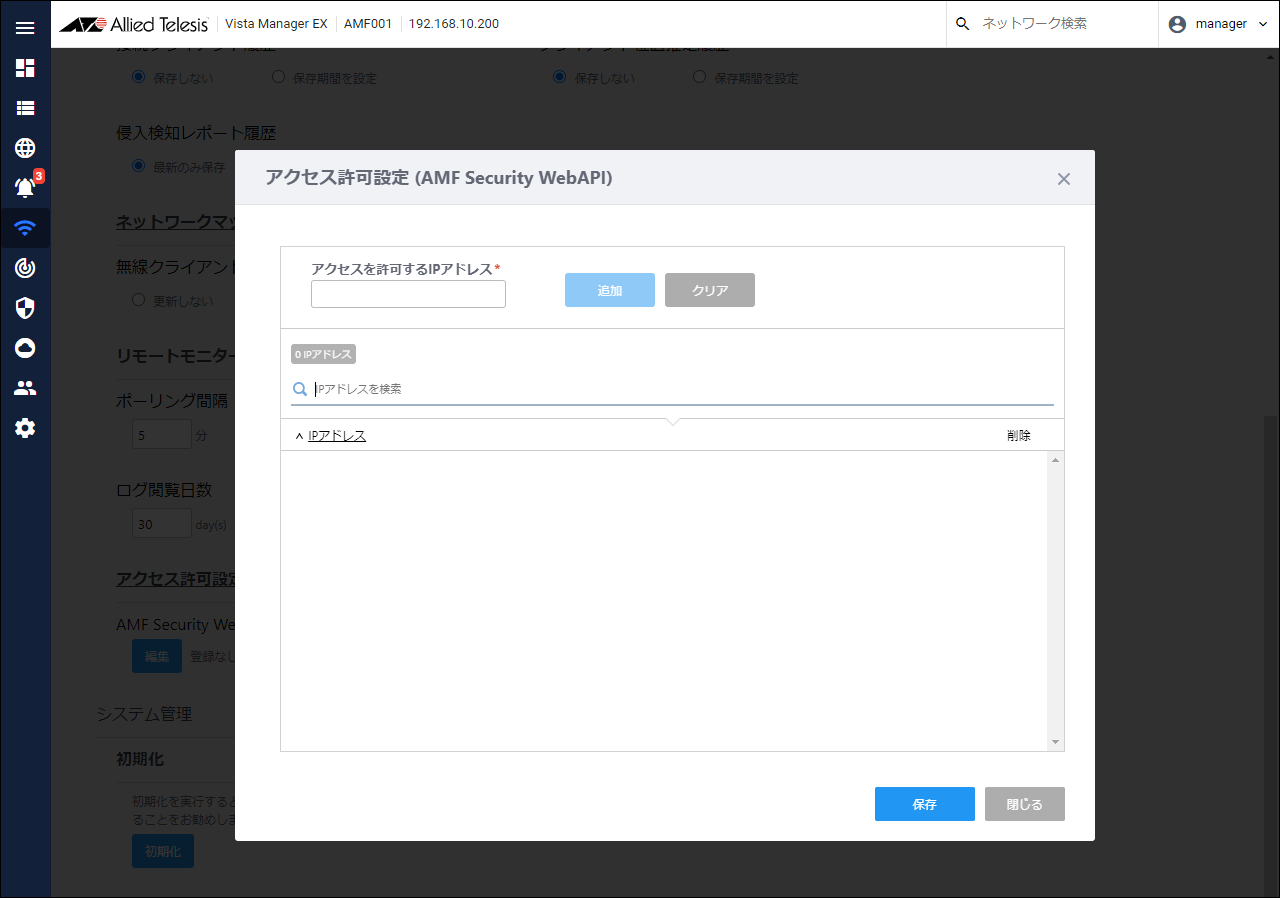Click the 閉じる button in the dialog
This screenshot has height=898, width=1280.
tap(1024, 804)
